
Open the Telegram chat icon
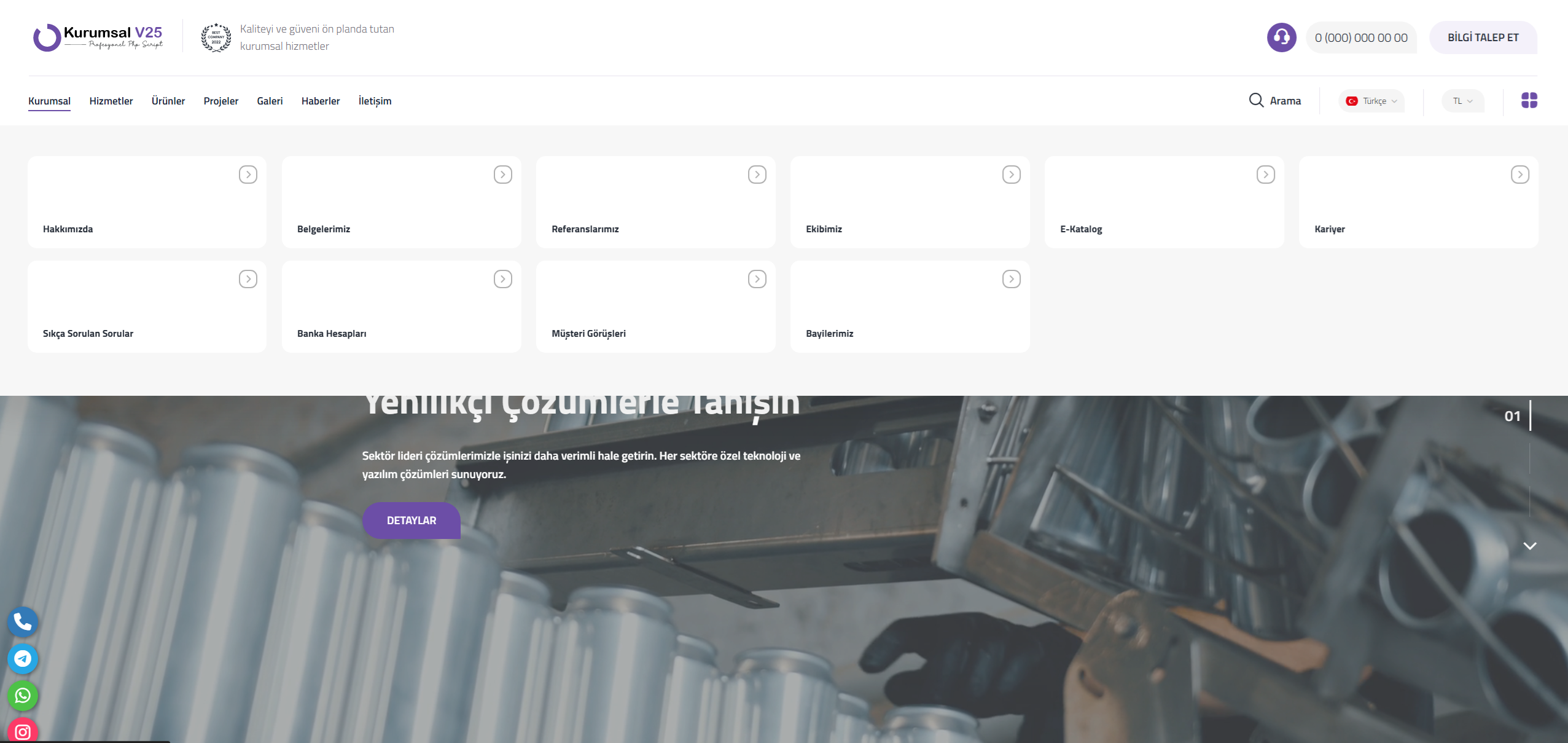(23, 659)
